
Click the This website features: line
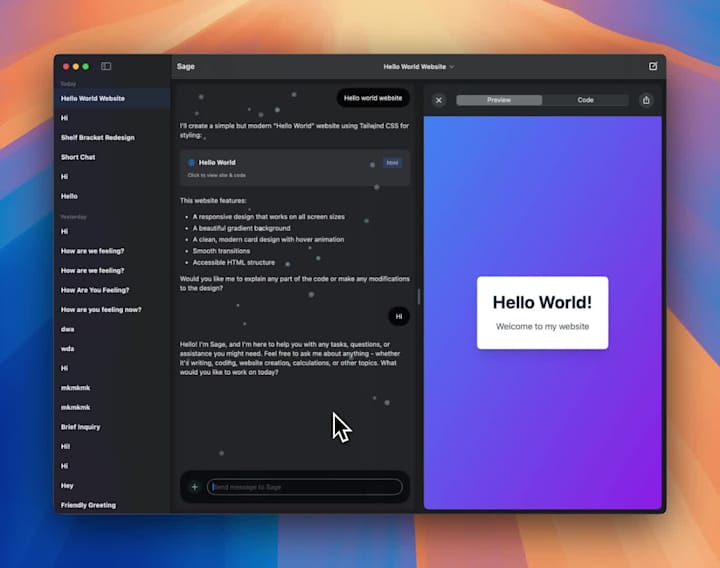click(213, 201)
